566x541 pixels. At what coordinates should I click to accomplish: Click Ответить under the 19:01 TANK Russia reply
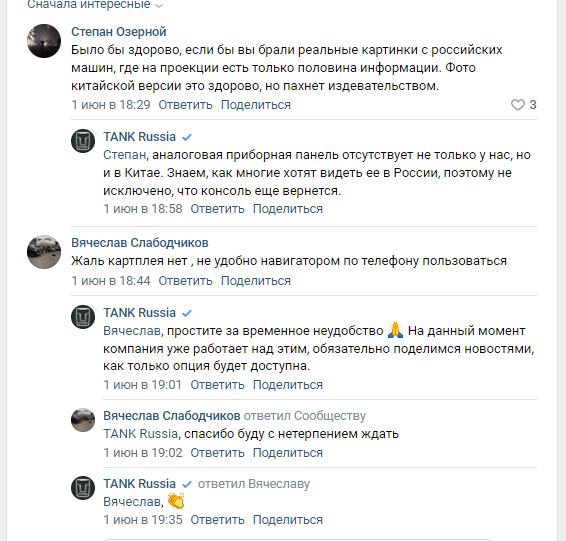(217, 385)
